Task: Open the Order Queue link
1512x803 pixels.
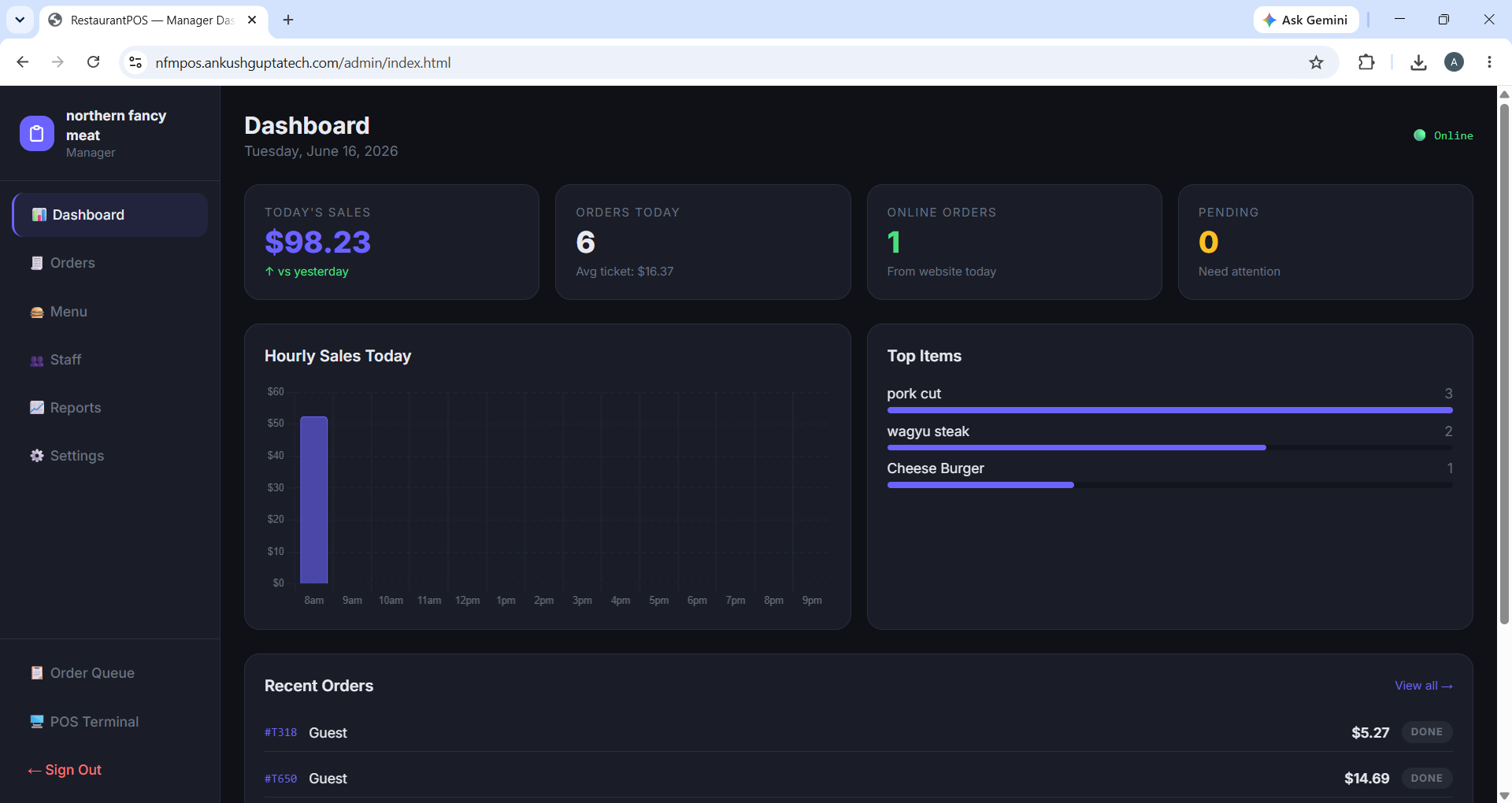Action: coord(110,673)
